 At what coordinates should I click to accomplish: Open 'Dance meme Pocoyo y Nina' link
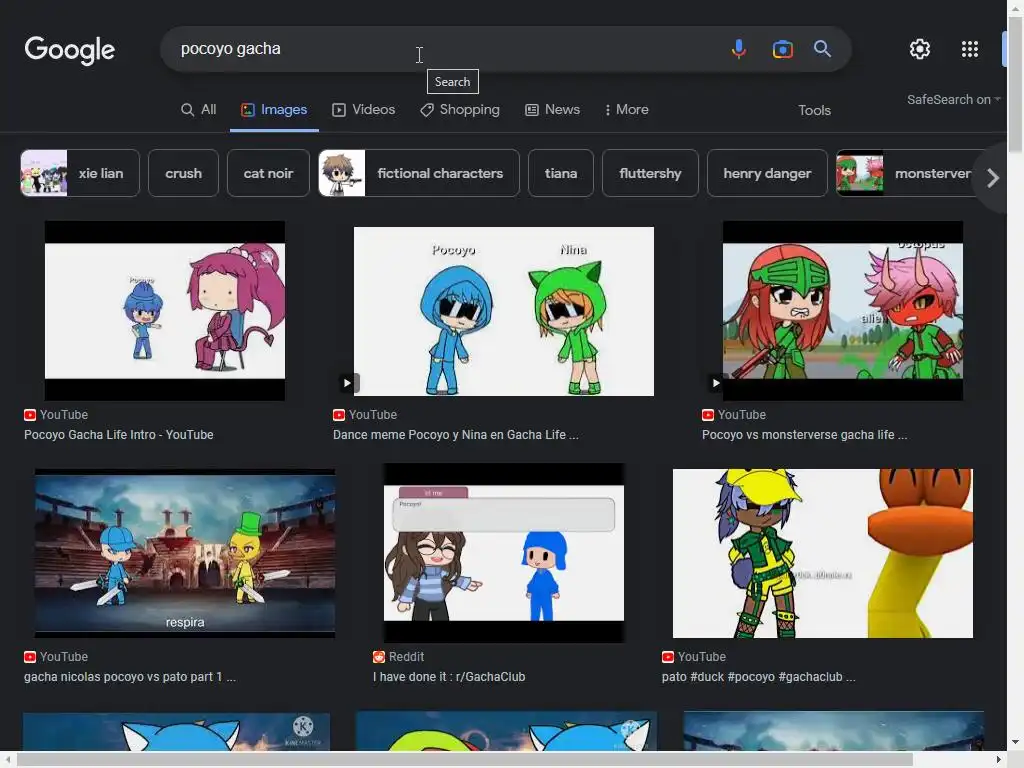(x=456, y=435)
